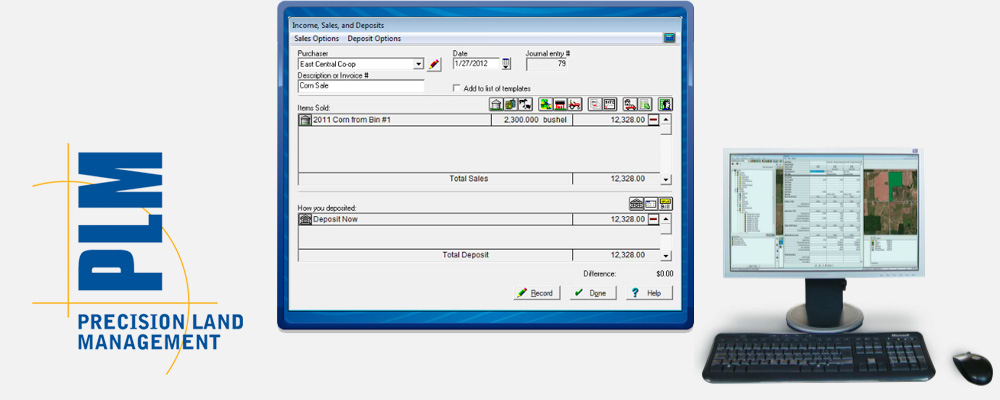
Task: Enable Add to list of templates checkbox
Action: (458, 88)
